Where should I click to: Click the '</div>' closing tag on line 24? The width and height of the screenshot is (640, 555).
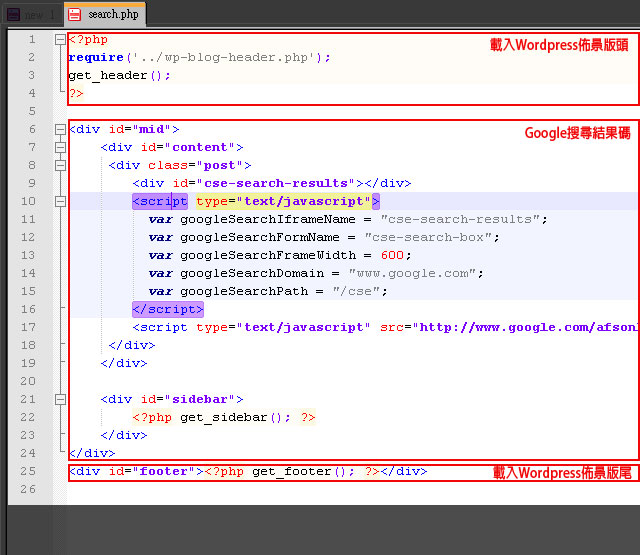(x=92, y=453)
